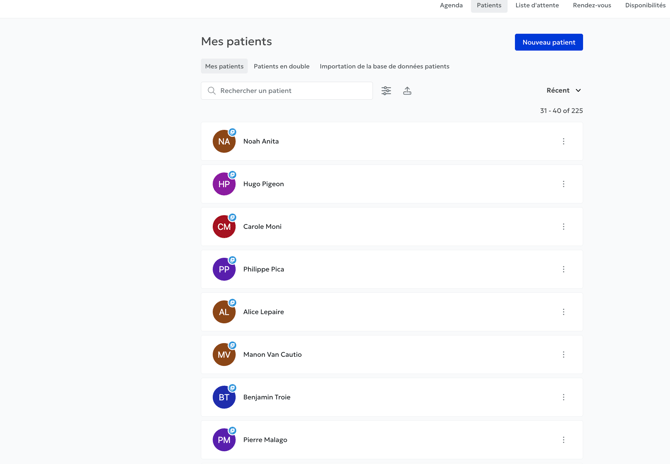Switch to Patients en double tab
670x464 pixels.
(x=281, y=67)
